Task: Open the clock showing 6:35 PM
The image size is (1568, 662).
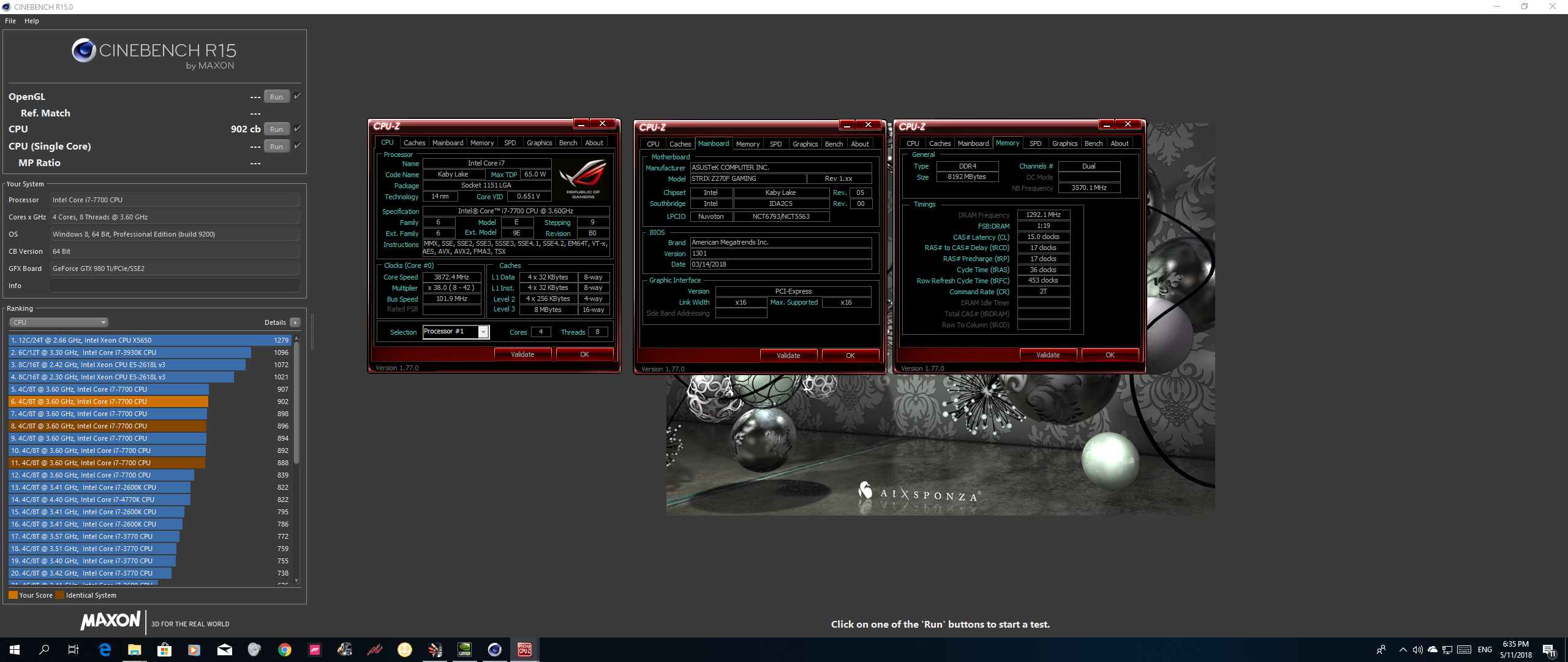Action: pyautogui.click(x=1515, y=650)
